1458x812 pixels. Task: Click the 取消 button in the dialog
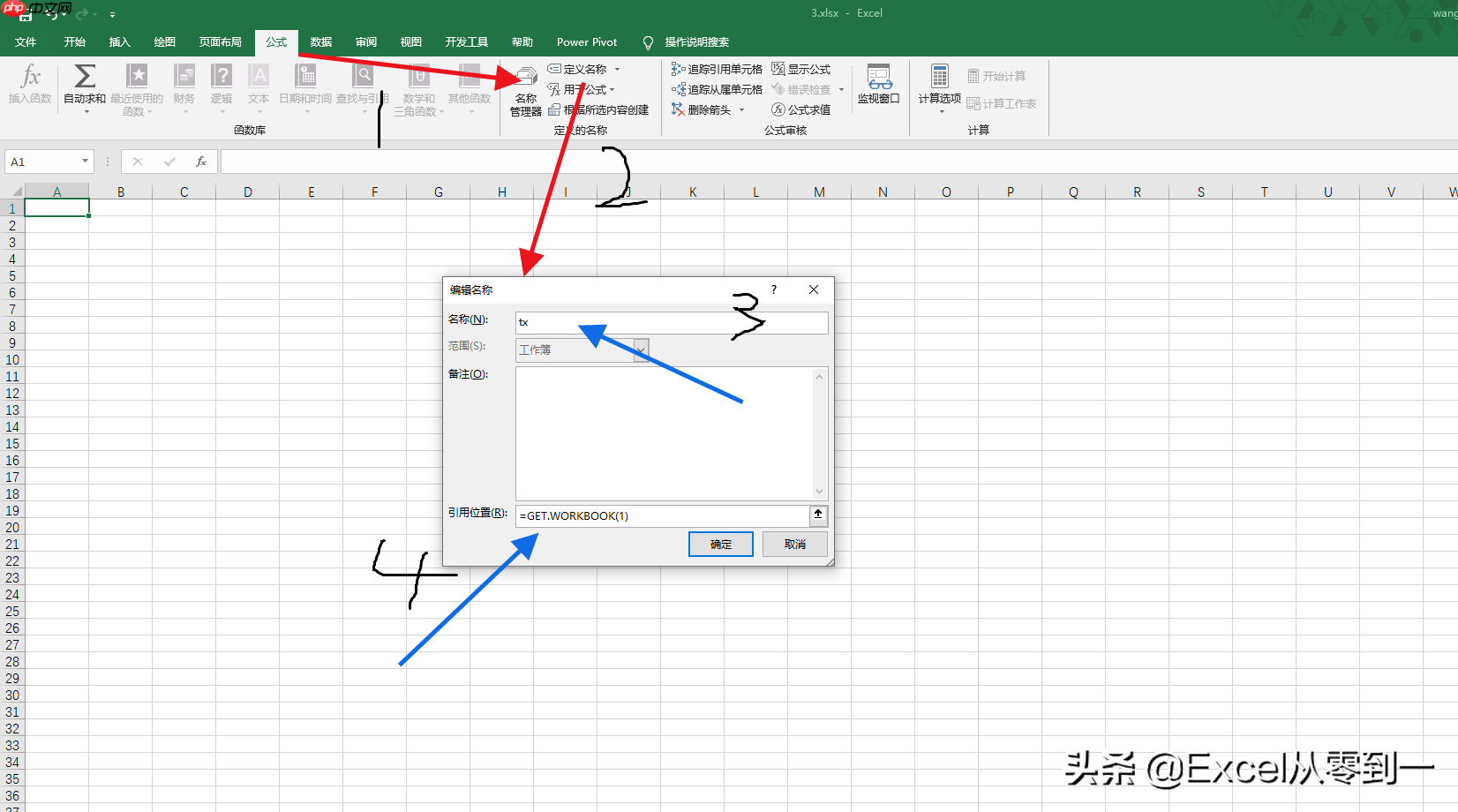[x=795, y=544]
